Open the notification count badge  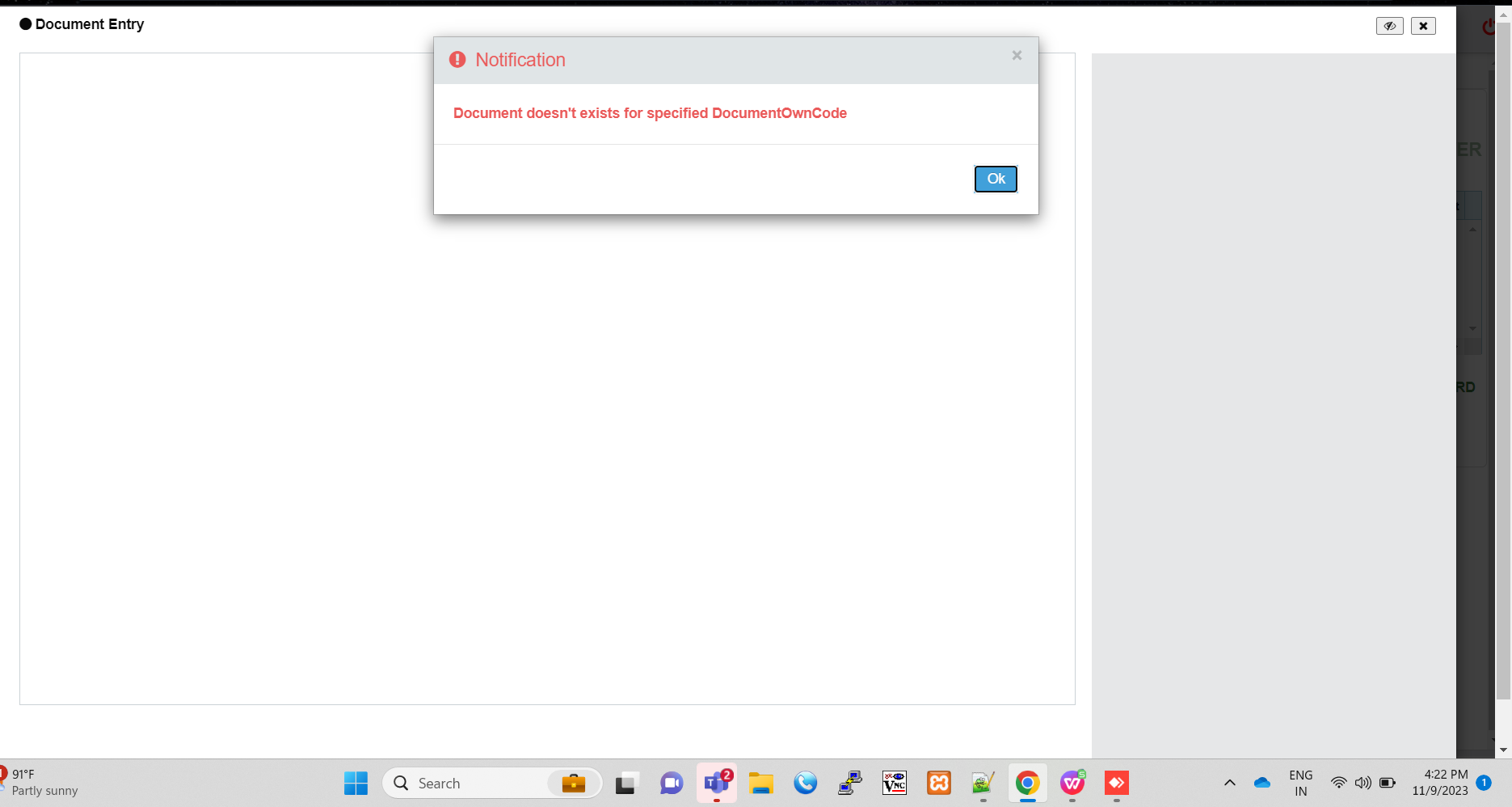(1484, 782)
